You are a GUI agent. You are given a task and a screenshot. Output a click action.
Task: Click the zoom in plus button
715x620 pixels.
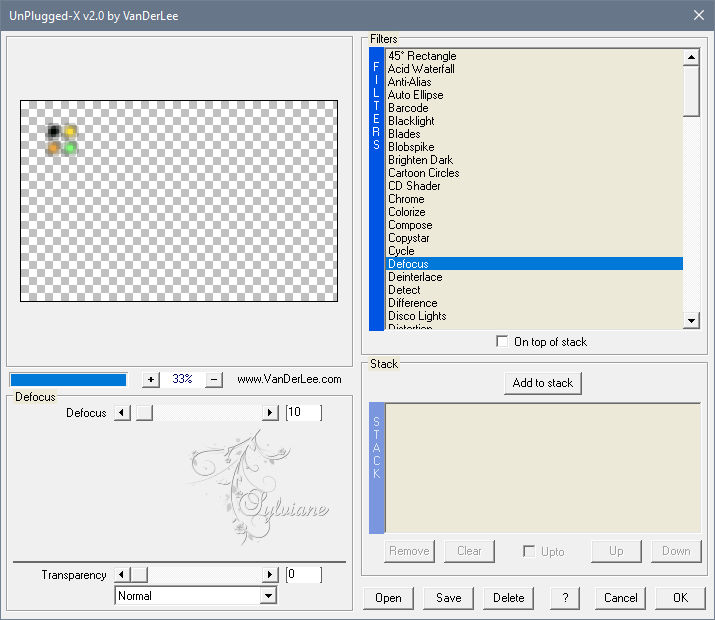point(150,379)
